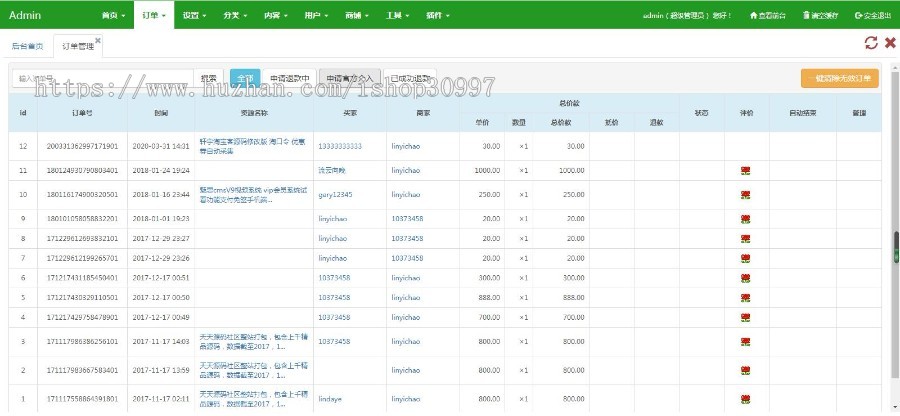Log out using 安全退出
Screen dimensions: 900x416
[x=872, y=15]
